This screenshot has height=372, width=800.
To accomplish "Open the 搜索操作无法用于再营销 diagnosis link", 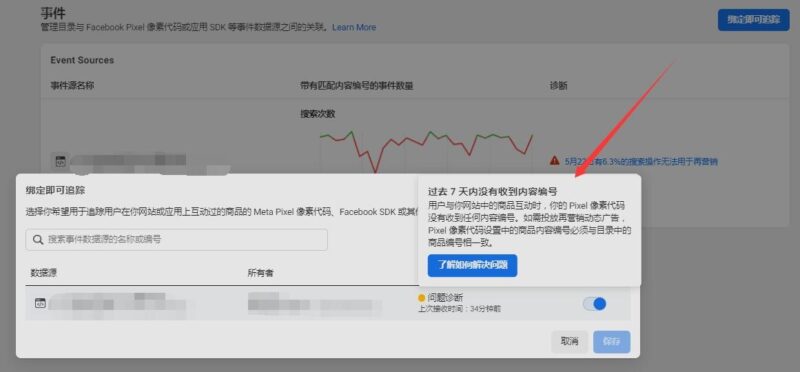I will (641, 162).
